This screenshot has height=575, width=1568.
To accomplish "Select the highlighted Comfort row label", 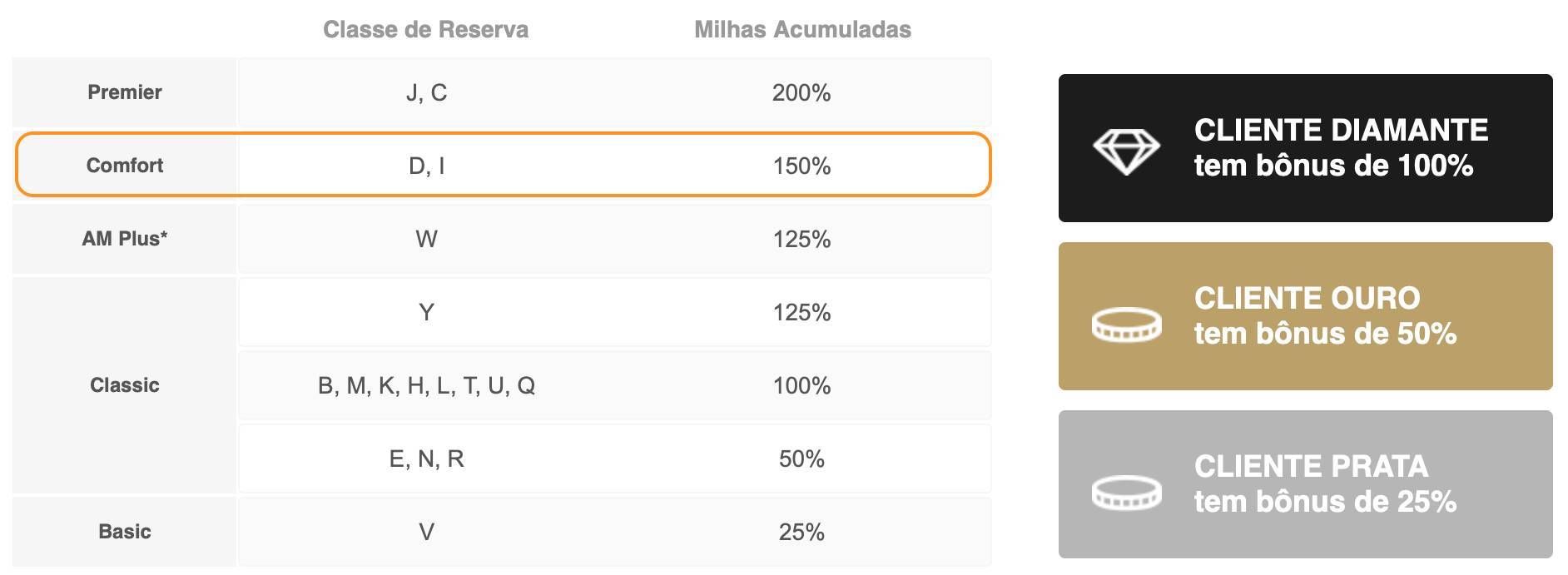I will point(125,166).
